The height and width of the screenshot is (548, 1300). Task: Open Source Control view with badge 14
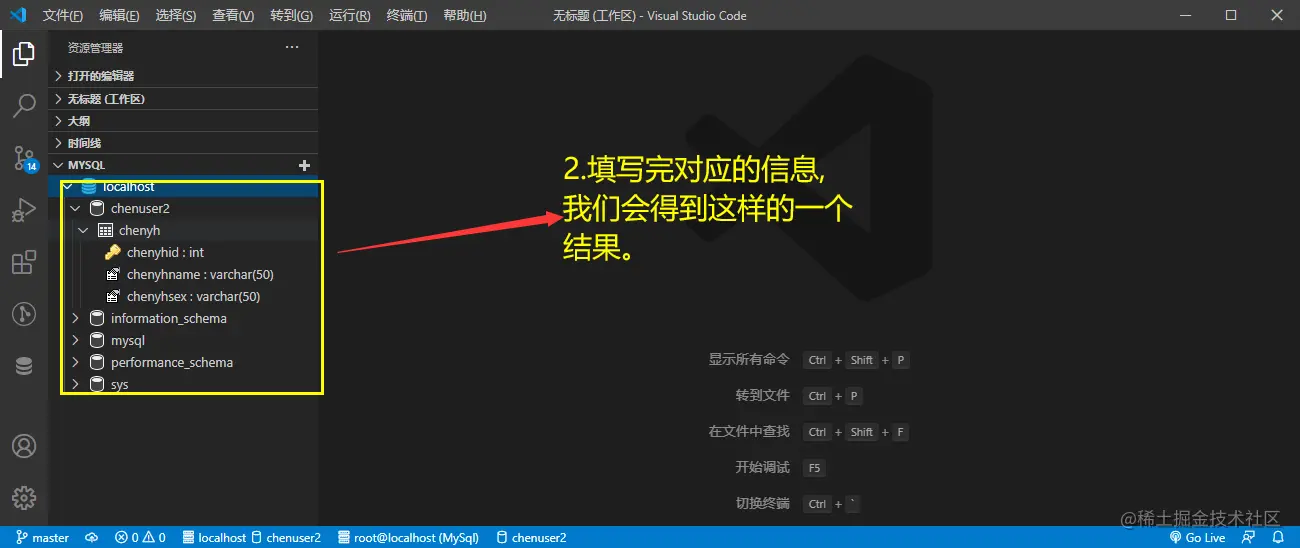[24, 157]
